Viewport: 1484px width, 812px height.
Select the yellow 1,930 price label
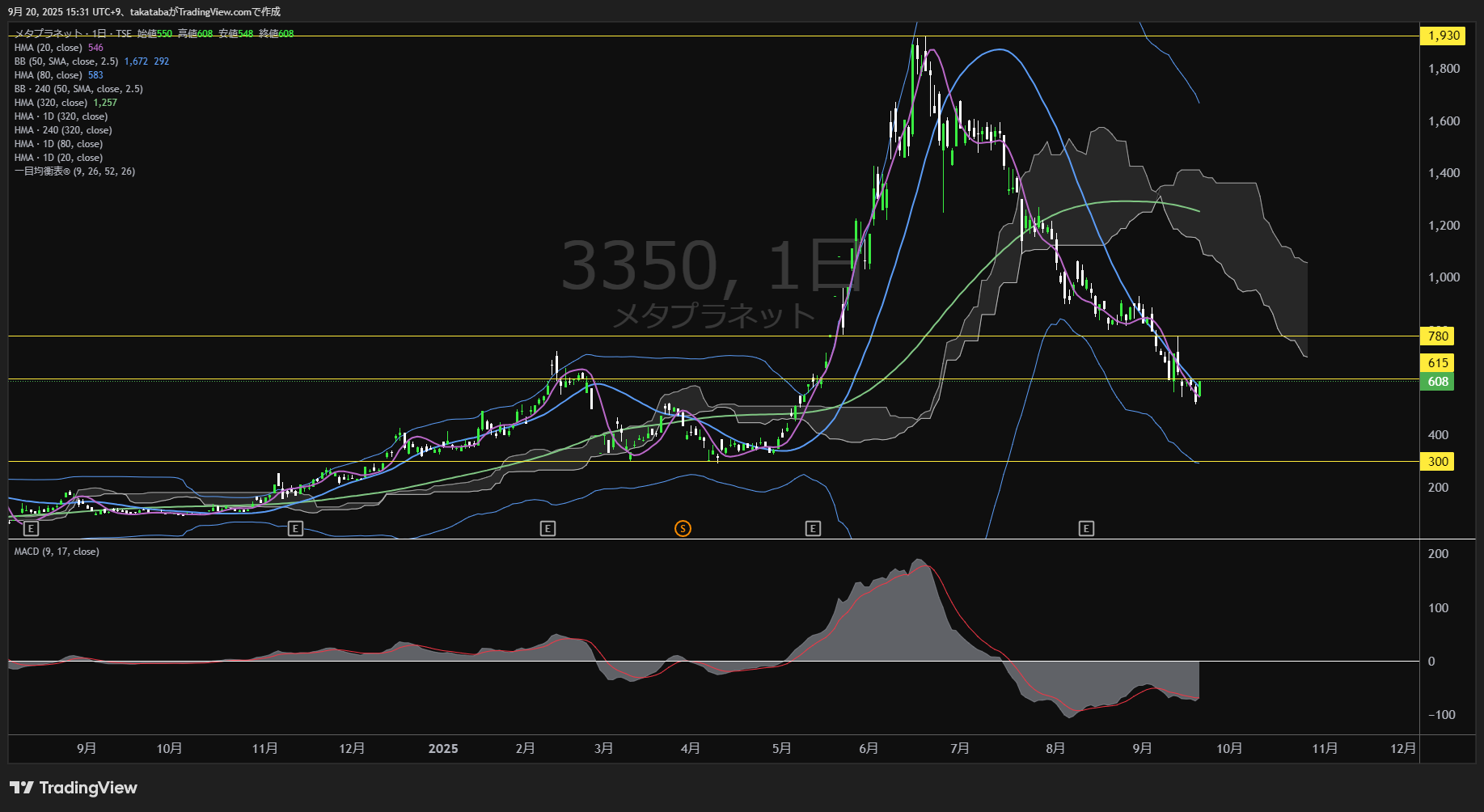tap(1444, 36)
